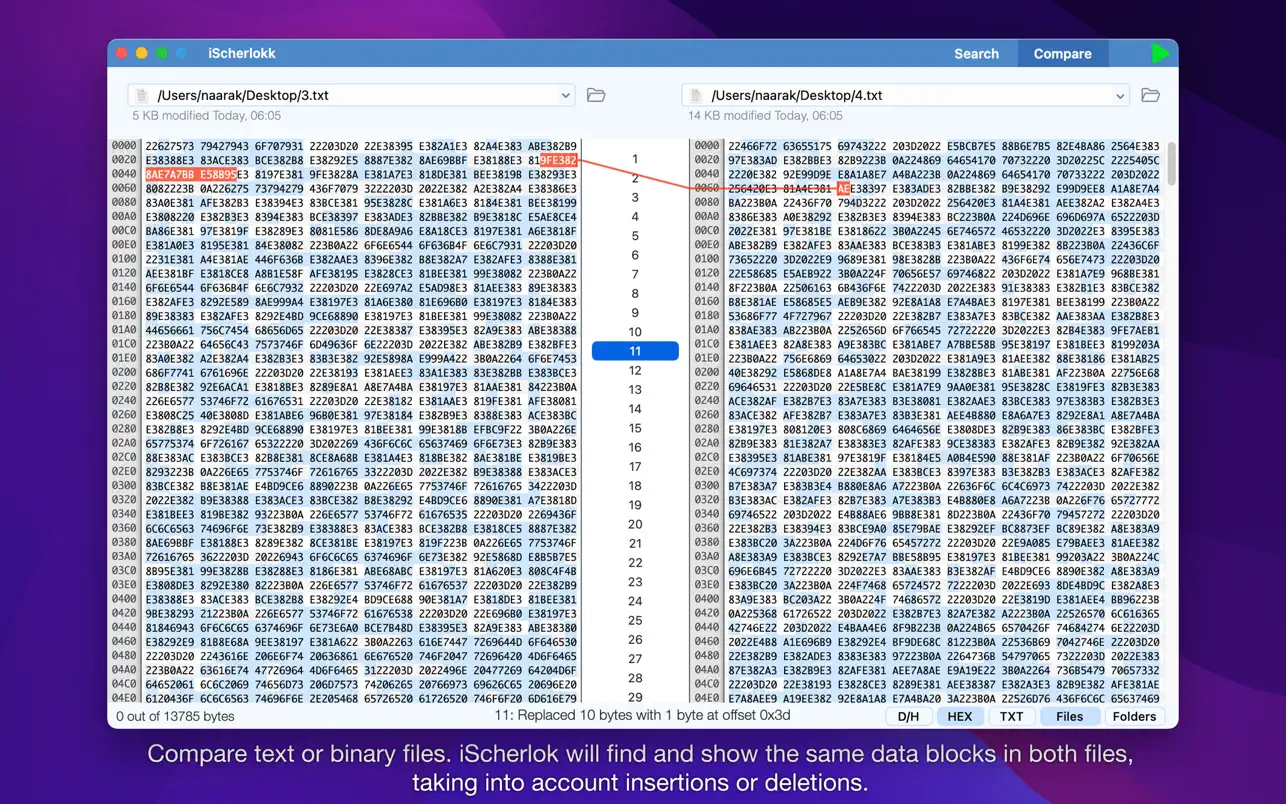Image resolution: width=1286 pixels, height=804 pixels.
Task: Click the document icon beside 4.txt path
Action: pyautogui.click(x=695, y=96)
